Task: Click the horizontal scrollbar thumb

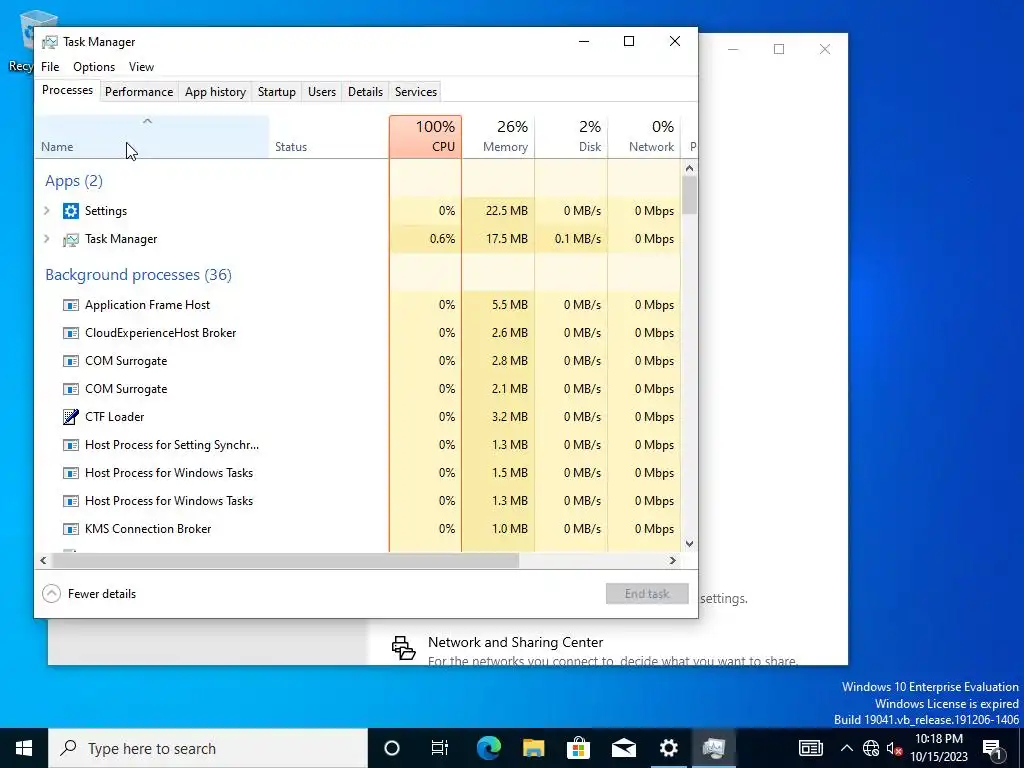Action: (285, 560)
